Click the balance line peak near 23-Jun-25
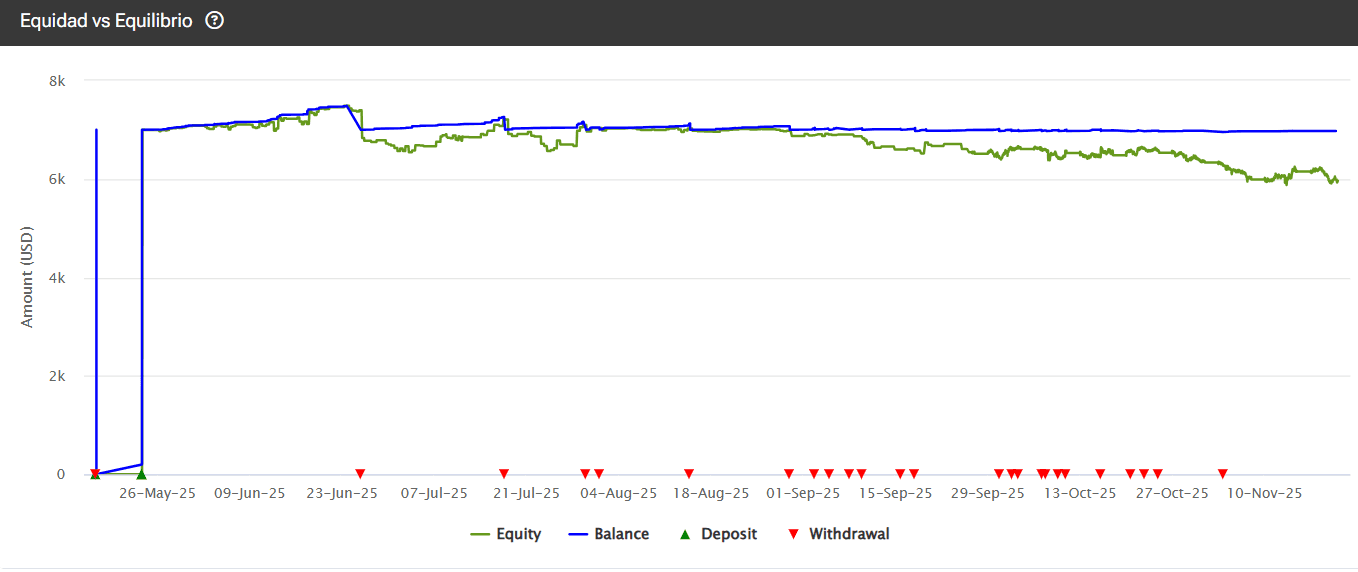This screenshot has width=1358, height=572. coord(345,106)
